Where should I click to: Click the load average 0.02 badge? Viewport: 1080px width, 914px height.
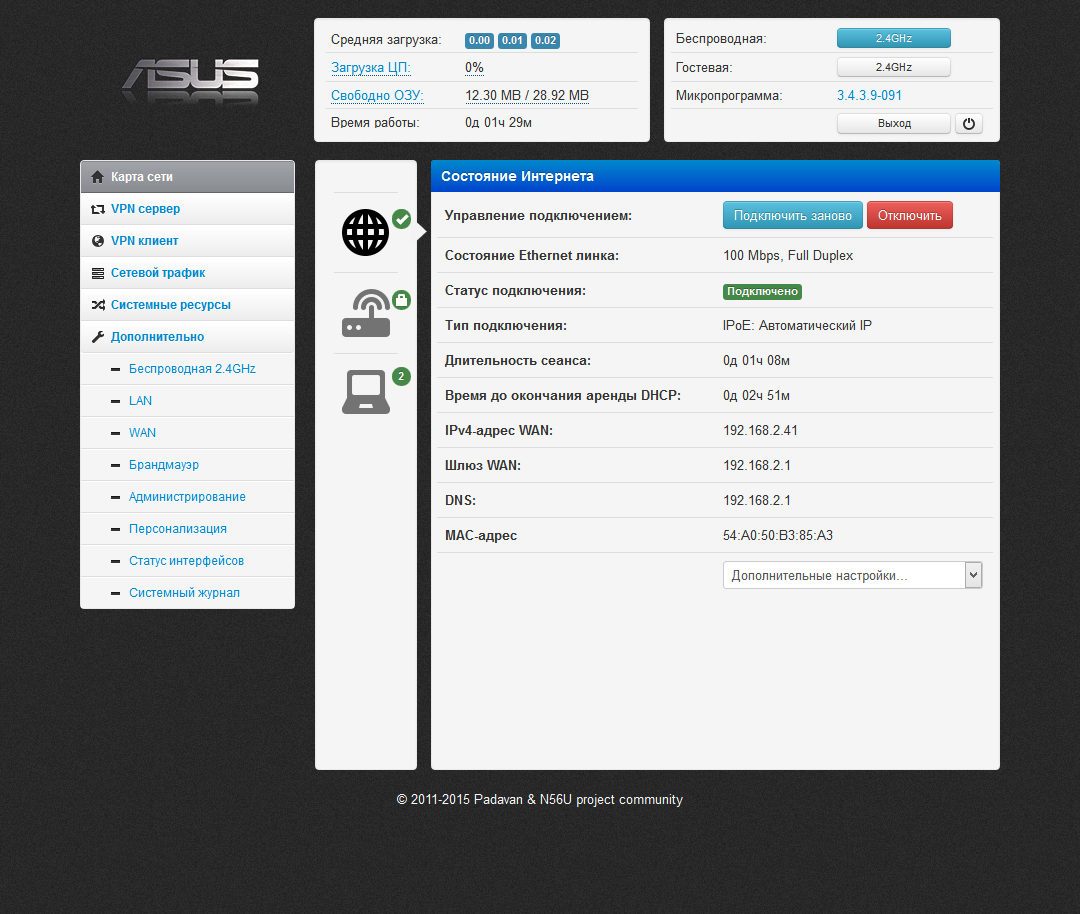click(x=546, y=41)
